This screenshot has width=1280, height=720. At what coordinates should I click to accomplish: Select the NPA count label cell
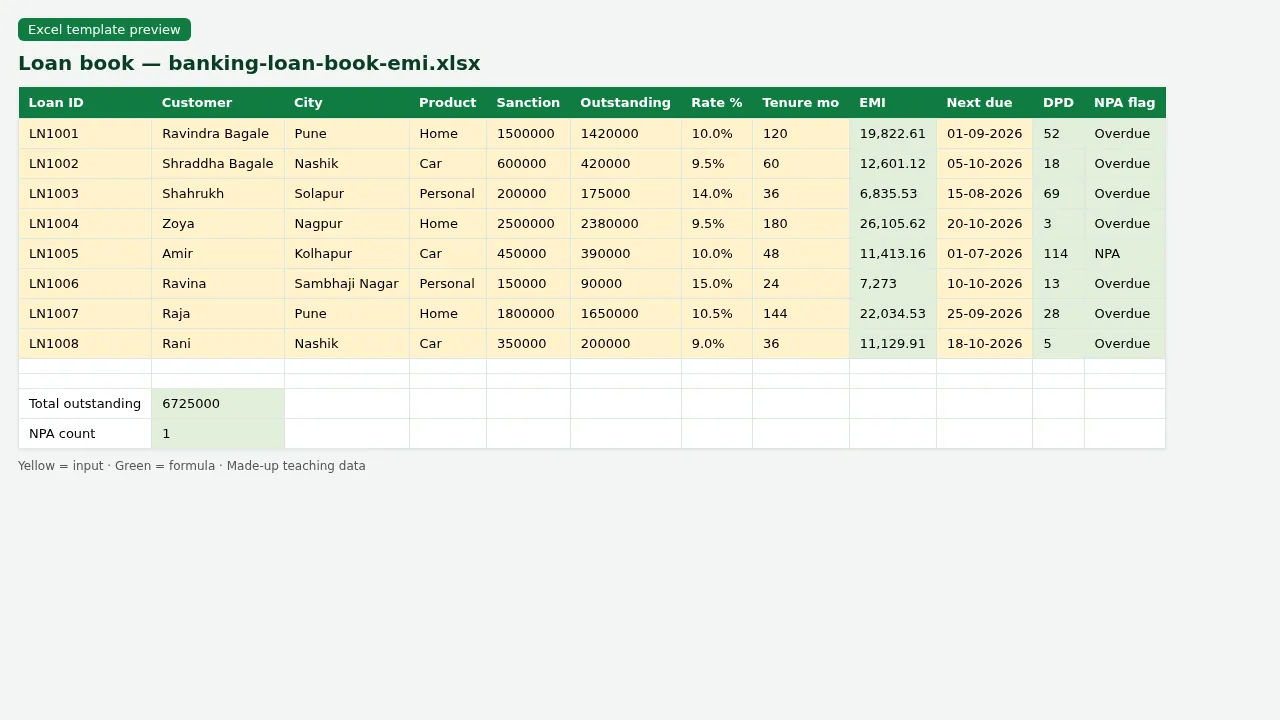(85, 434)
